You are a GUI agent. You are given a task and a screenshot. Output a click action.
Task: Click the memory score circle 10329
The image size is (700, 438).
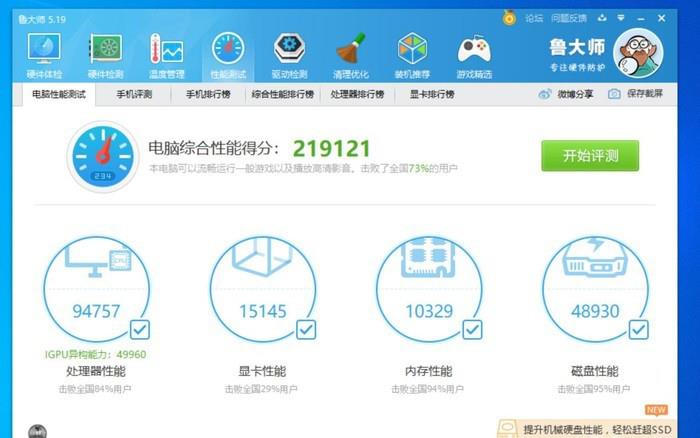point(429,289)
